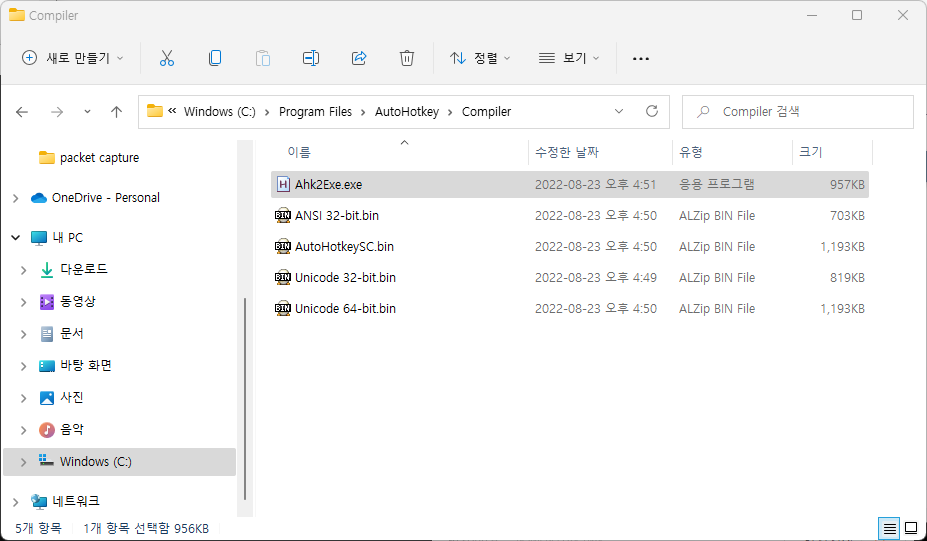Screen dimensions: 927x541
Task: Select 사진 in navigation pane
Action: point(72,397)
